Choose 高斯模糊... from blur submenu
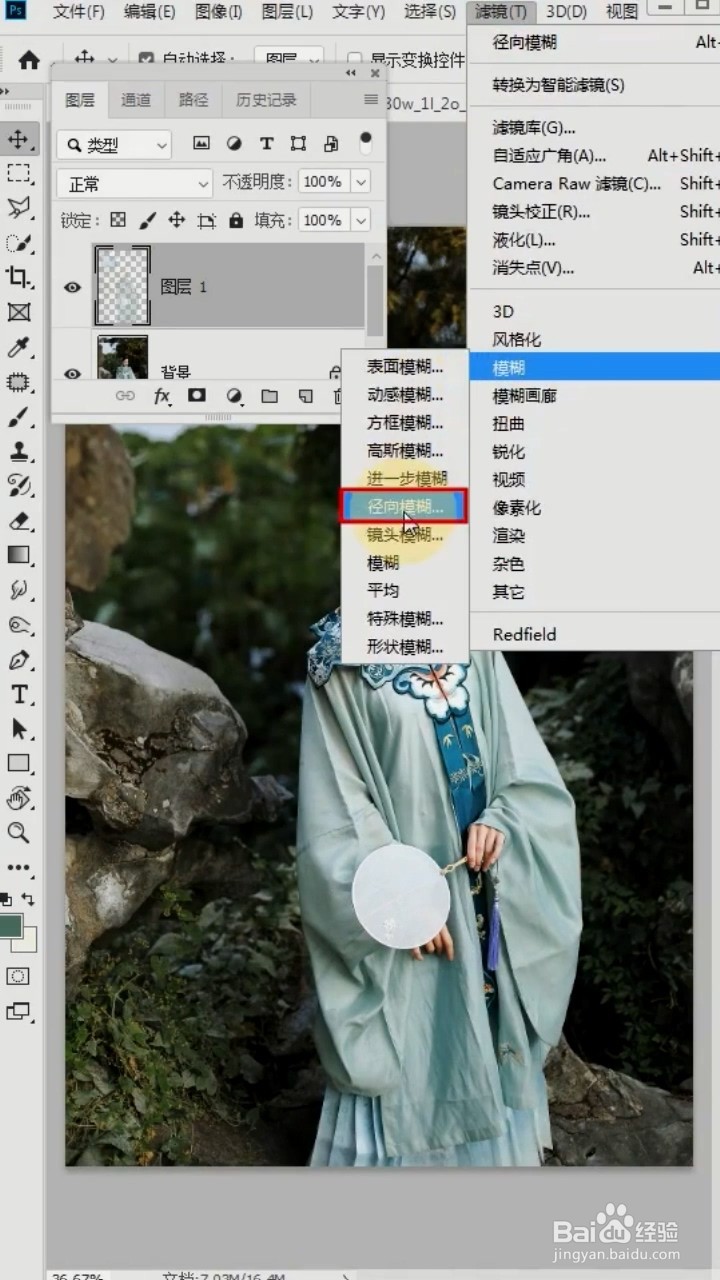The height and width of the screenshot is (1280, 720). point(405,451)
